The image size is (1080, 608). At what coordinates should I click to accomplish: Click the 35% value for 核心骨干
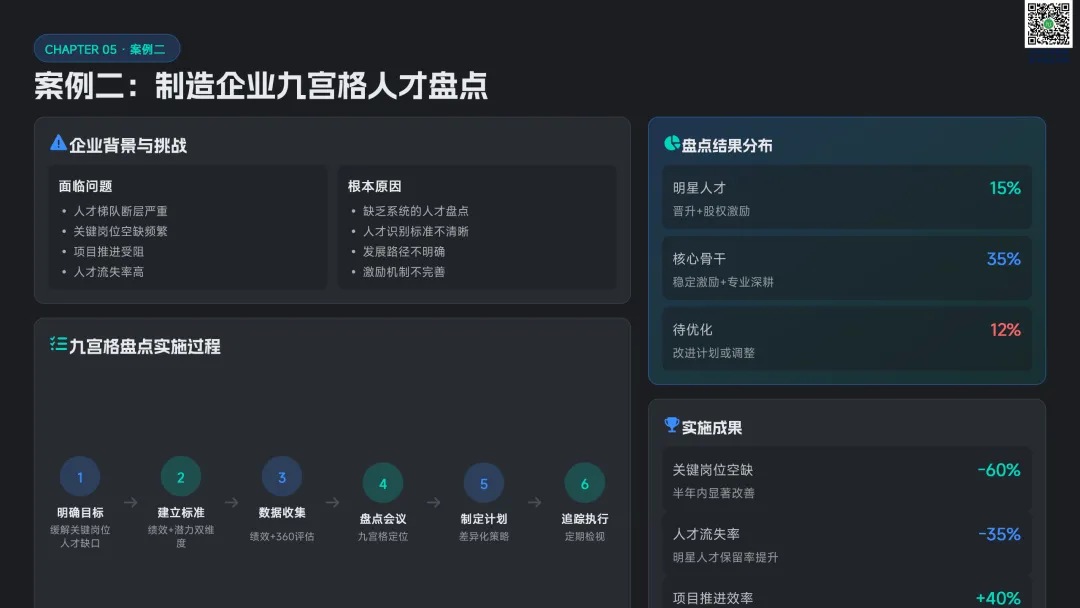click(1004, 259)
